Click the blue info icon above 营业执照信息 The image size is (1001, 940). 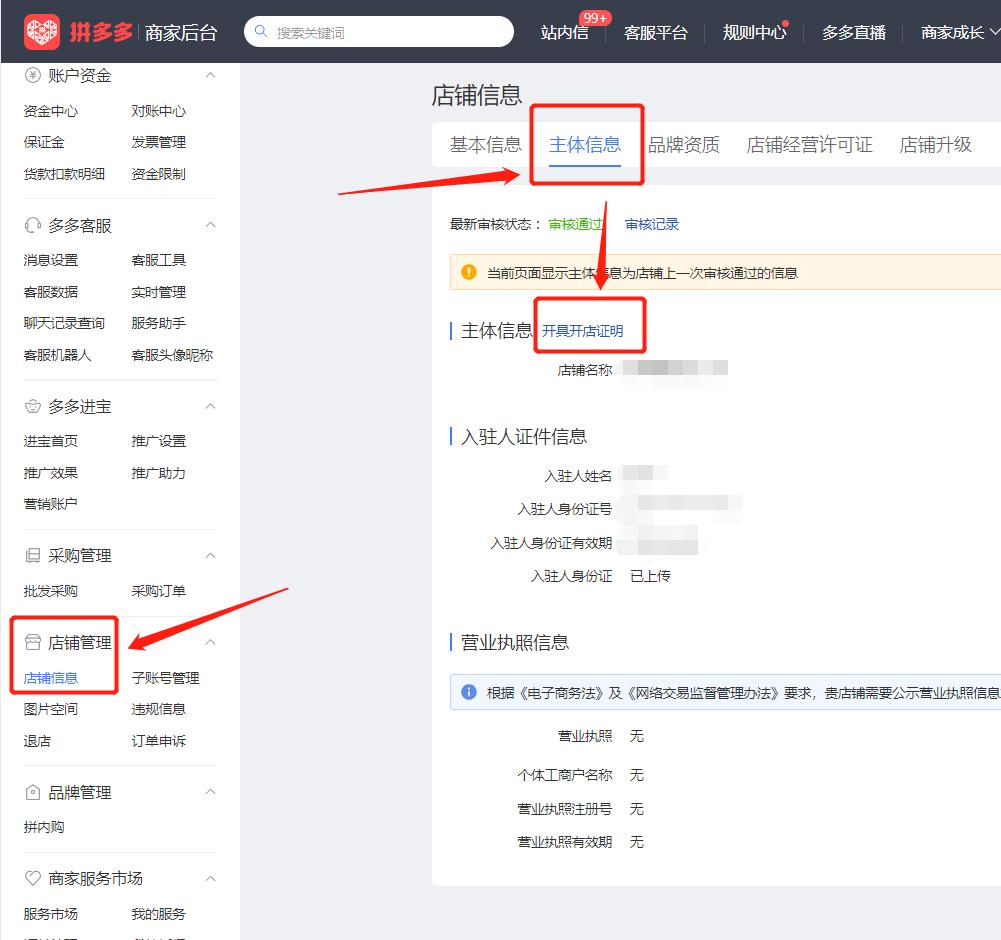coord(466,692)
